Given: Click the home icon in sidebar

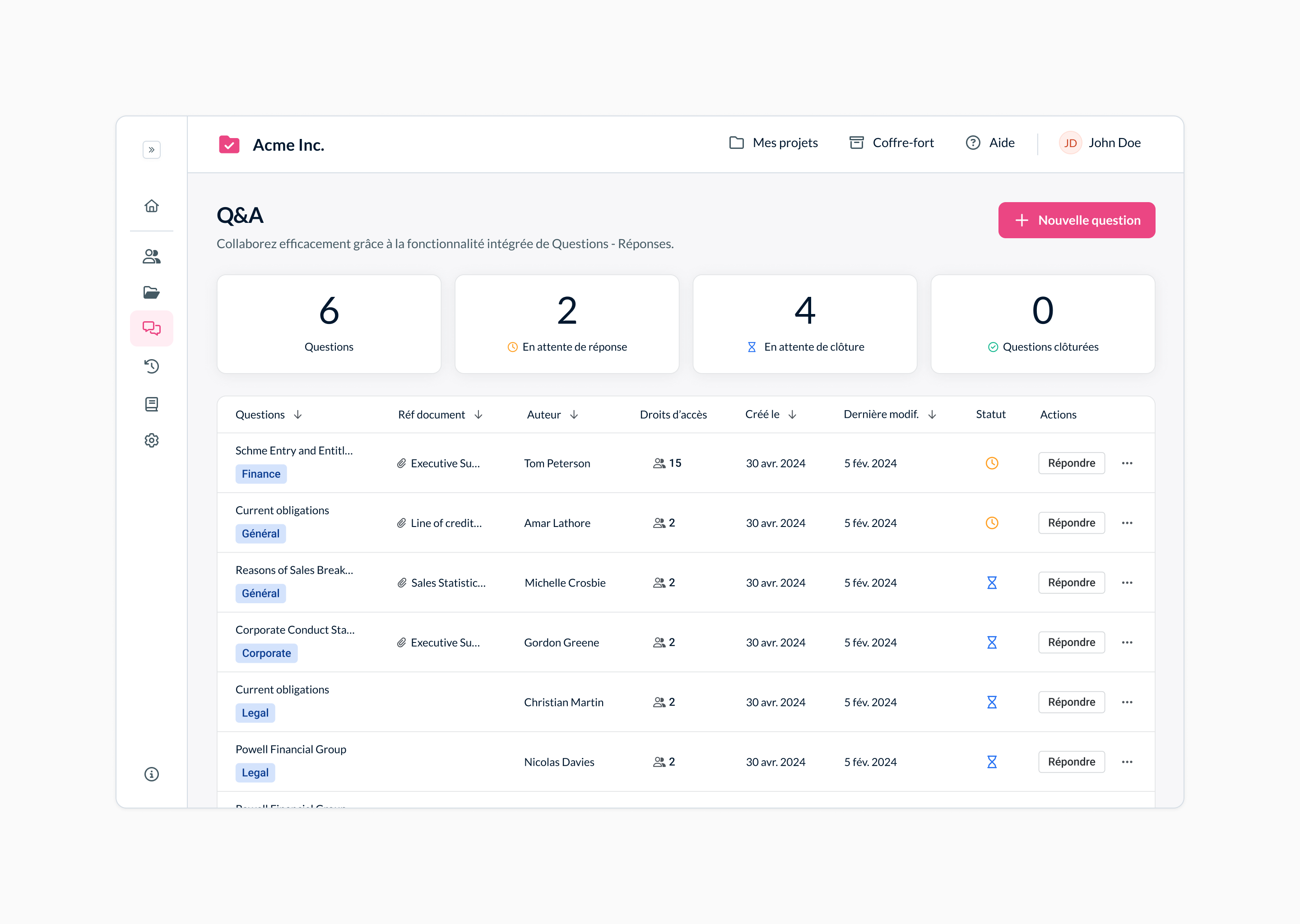Looking at the screenshot, I should pos(151,206).
